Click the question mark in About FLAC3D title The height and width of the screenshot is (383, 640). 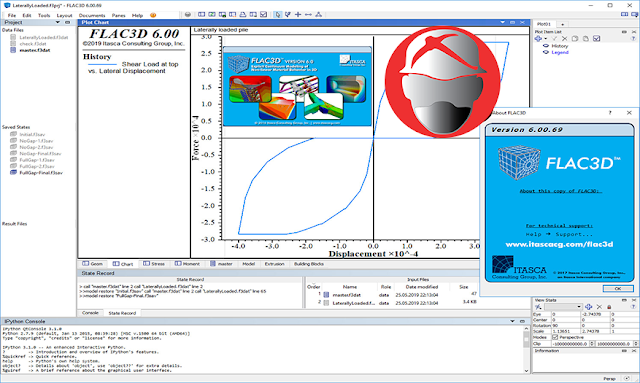tap(610, 113)
